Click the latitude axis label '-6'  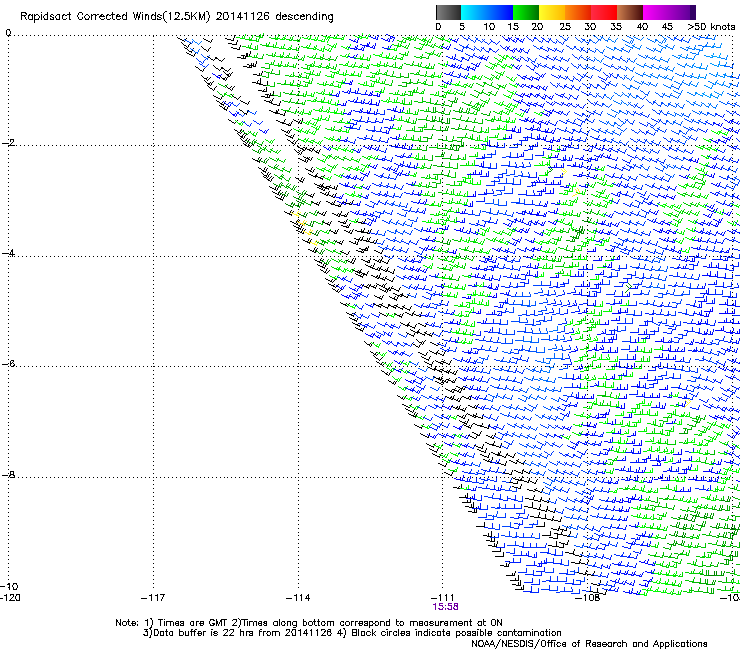tap(8, 364)
